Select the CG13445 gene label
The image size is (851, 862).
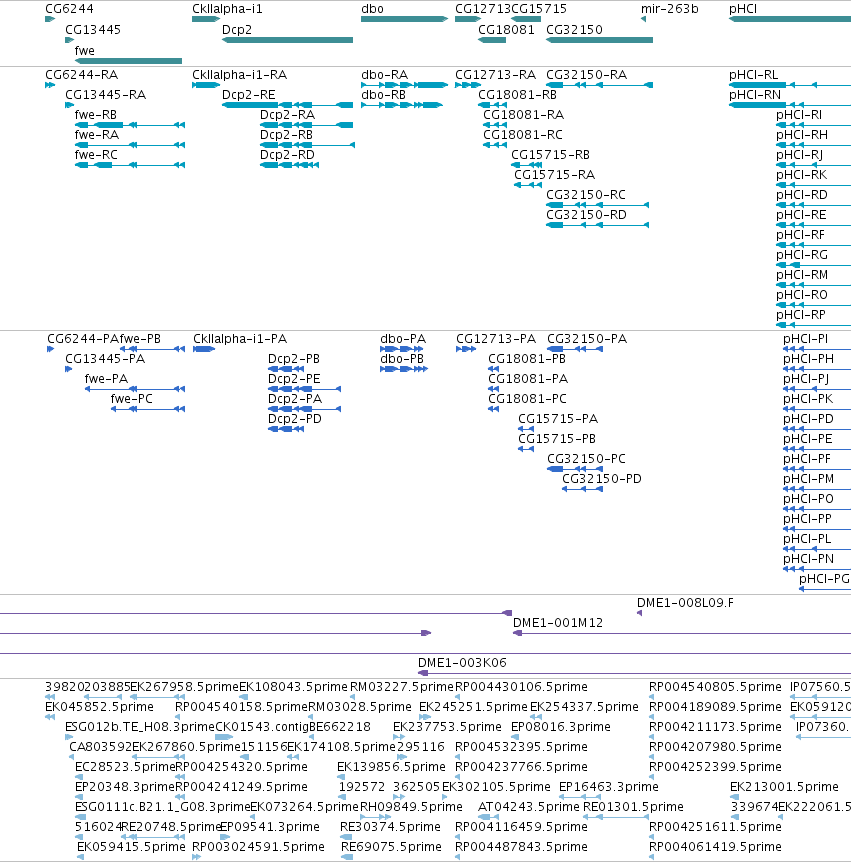[93, 30]
